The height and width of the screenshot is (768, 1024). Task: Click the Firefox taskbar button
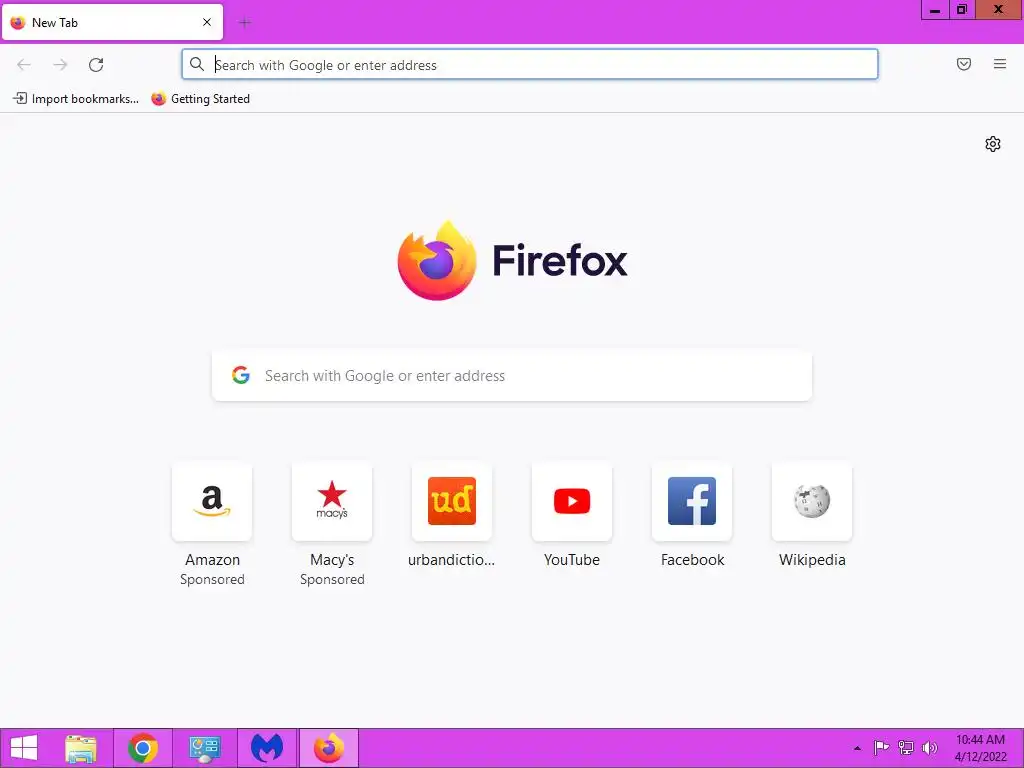pos(328,748)
